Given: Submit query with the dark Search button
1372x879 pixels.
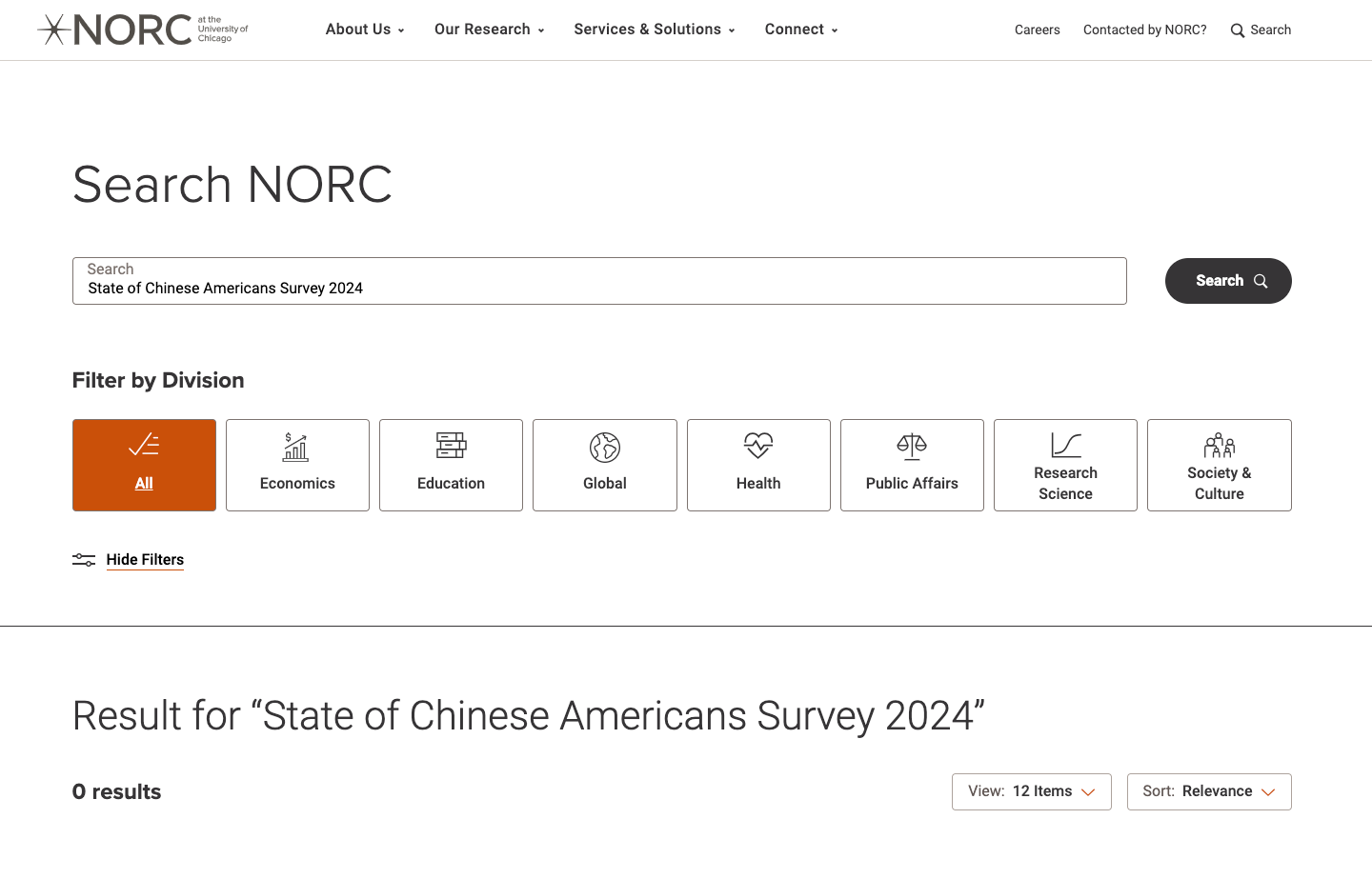Looking at the screenshot, I should coord(1228,281).
